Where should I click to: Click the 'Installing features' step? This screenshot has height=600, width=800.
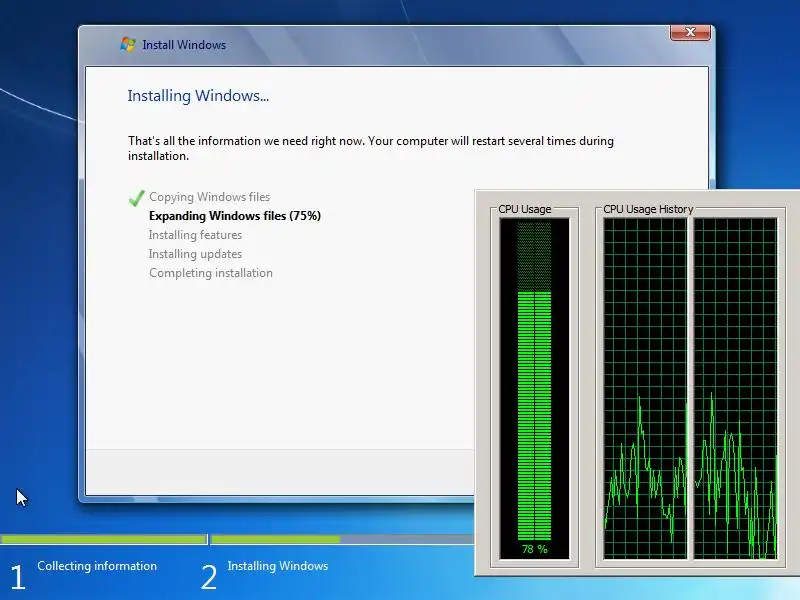click(195, 235)
